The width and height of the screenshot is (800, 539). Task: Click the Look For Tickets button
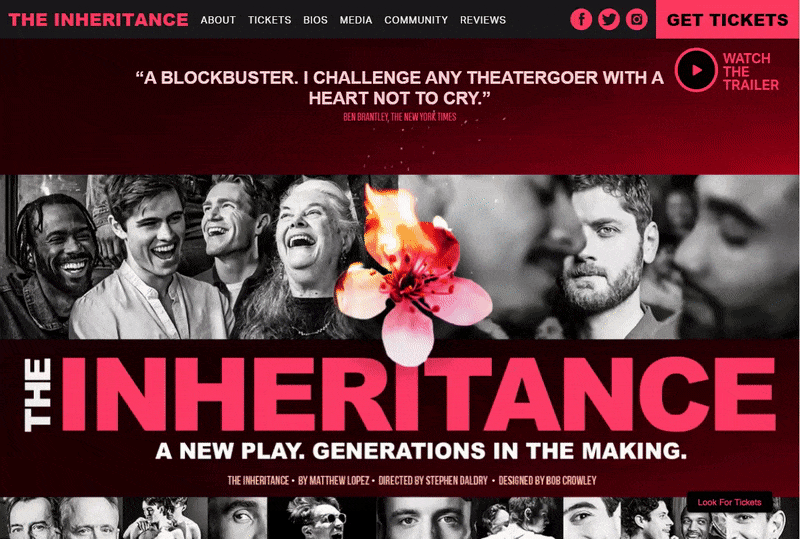pos(729,502)
